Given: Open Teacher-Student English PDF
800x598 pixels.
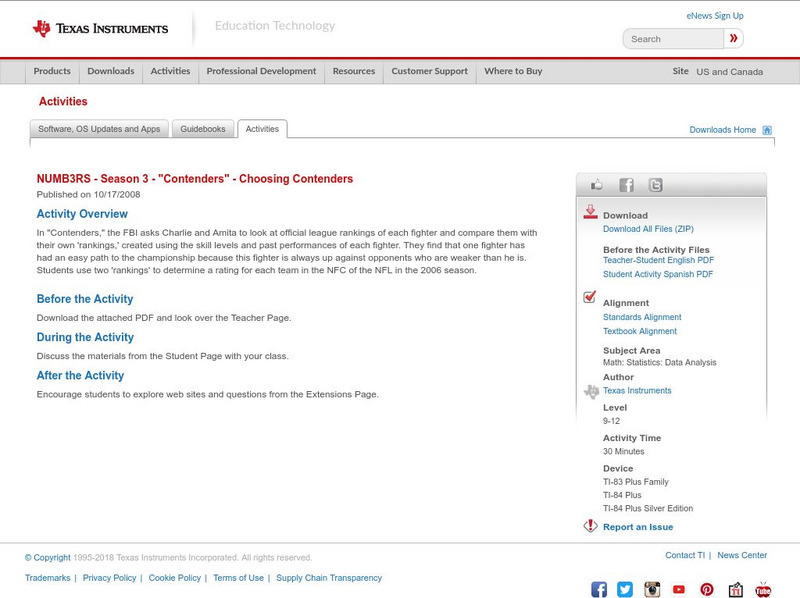Looking at the screenshot, I should point(658,260).
